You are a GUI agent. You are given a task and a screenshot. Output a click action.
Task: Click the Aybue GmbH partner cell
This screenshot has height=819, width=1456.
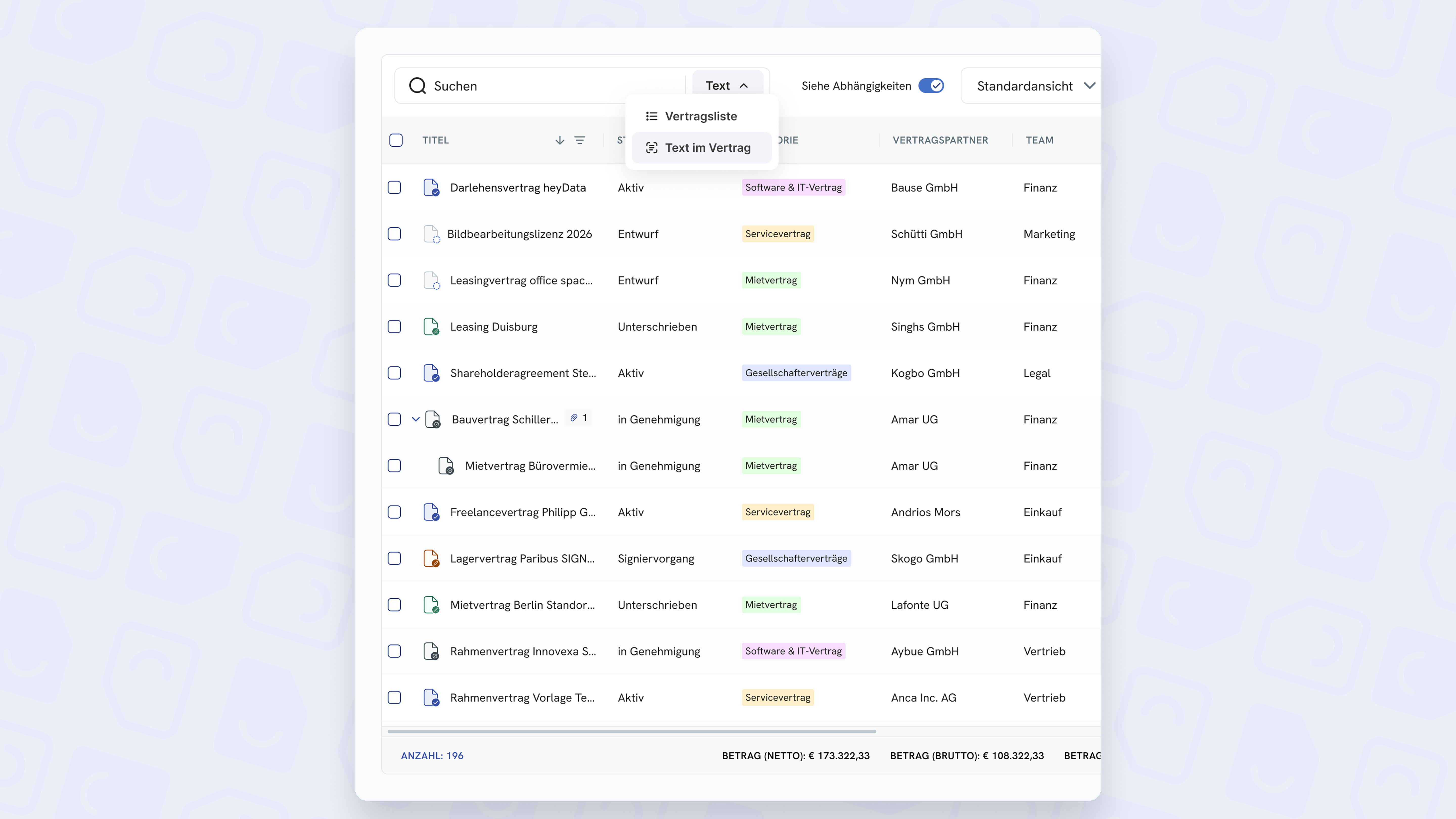click(x=925, y=651)
